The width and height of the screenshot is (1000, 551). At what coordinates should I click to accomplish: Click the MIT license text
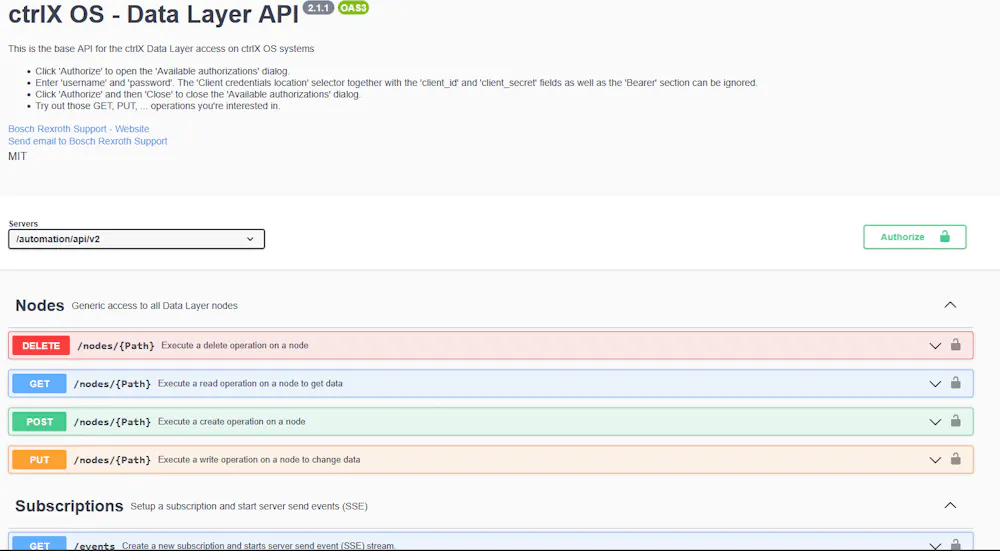17,156
